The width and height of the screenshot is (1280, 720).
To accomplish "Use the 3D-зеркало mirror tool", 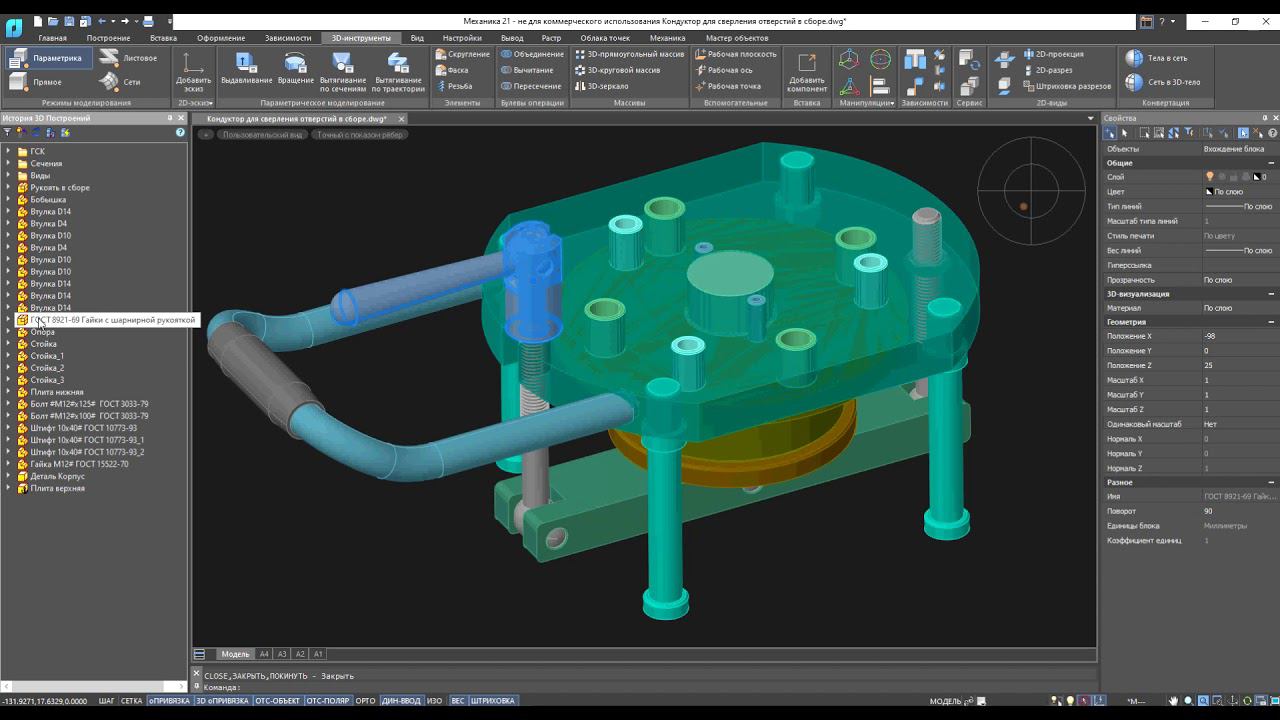I will [x=601, y=86].
